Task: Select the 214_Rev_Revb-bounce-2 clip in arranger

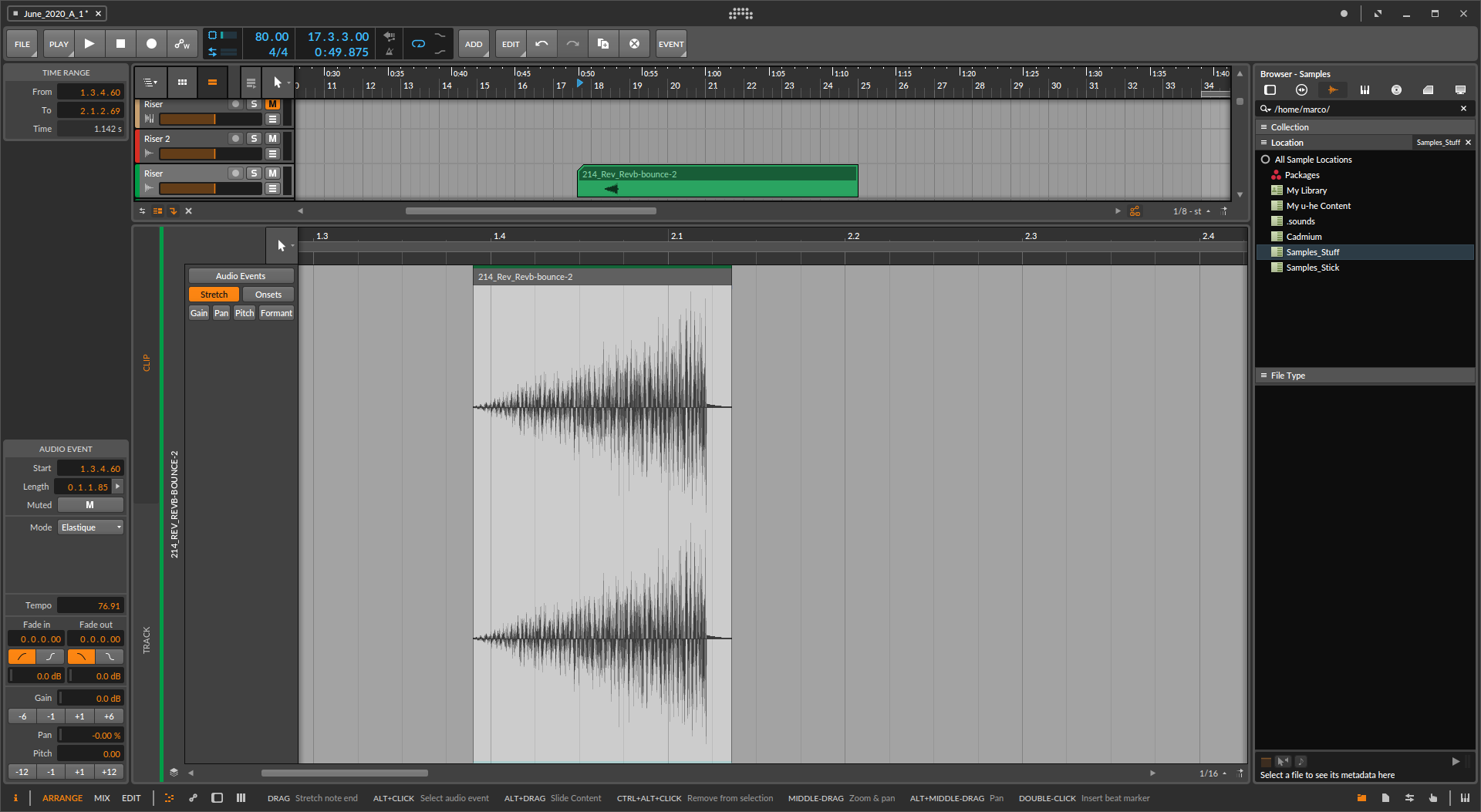Action: [717, 180]
